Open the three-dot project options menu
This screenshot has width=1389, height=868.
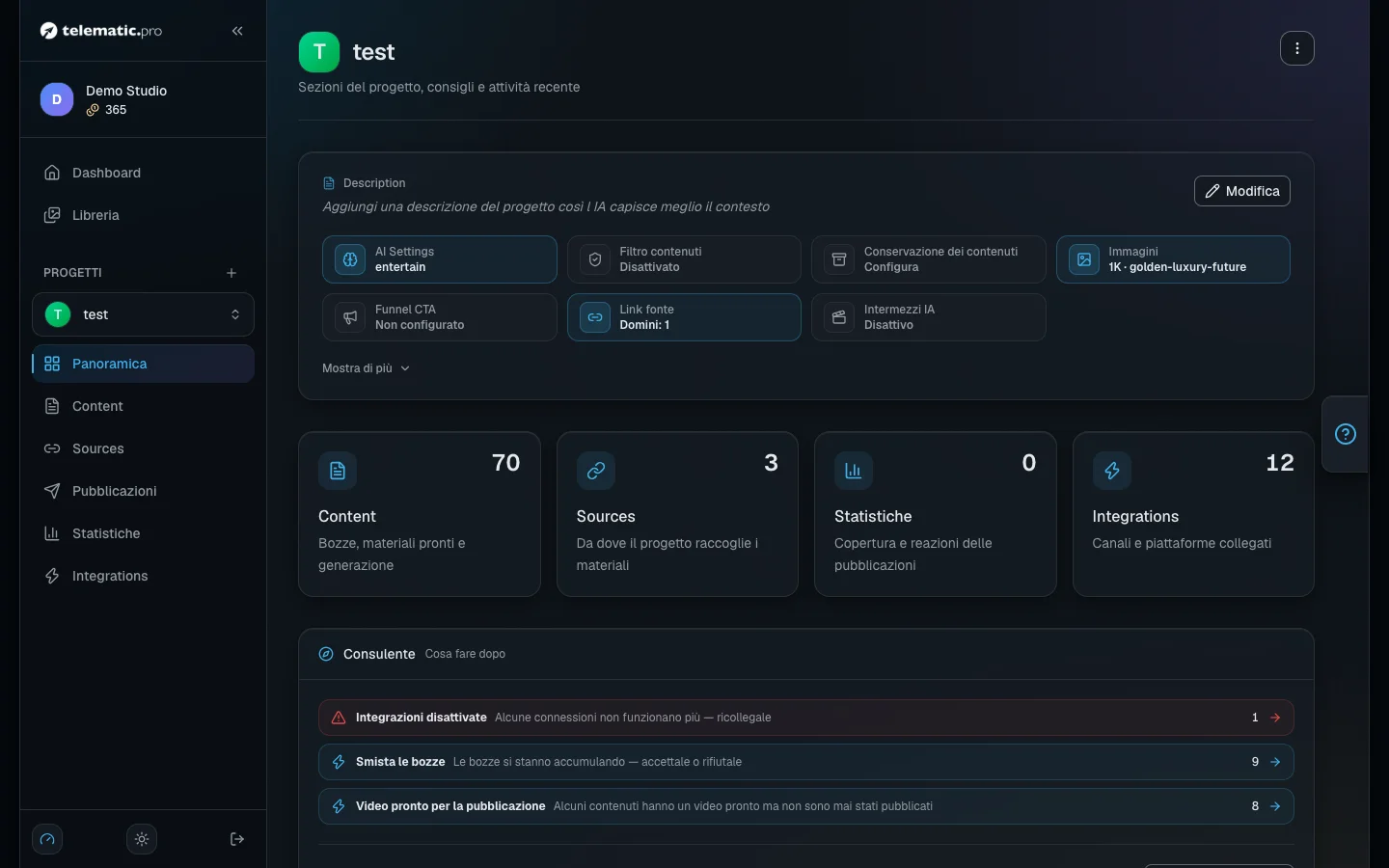[x=1296, y=48]
